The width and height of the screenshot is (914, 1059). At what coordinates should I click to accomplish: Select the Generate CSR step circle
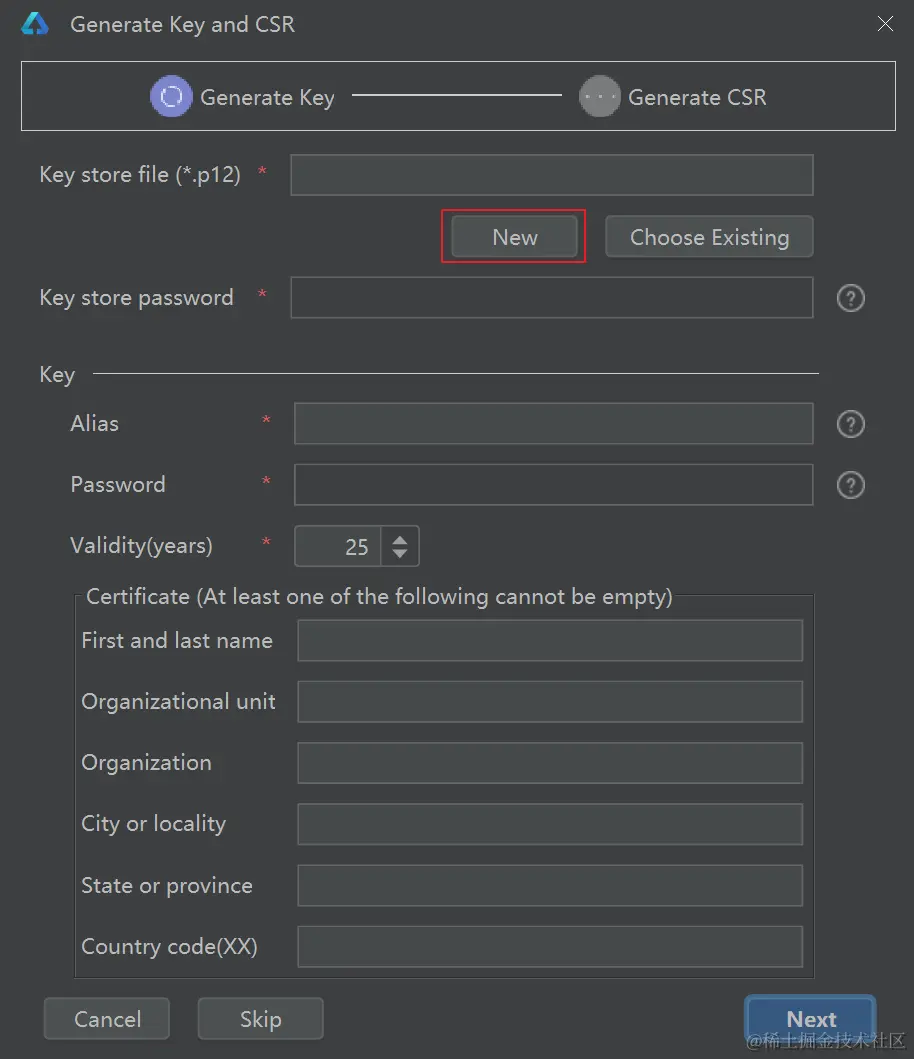click(x=599, y=96)
